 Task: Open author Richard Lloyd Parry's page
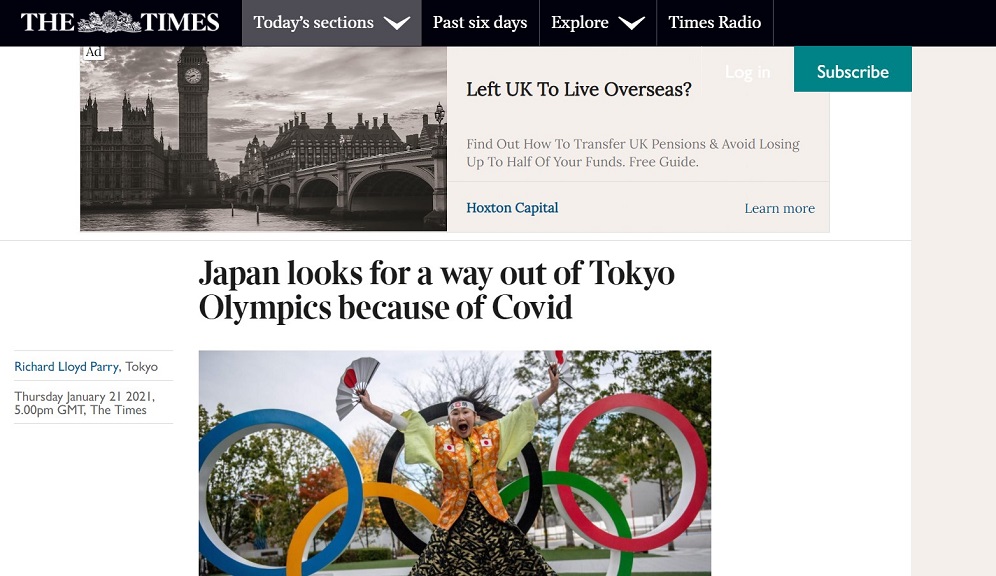pyautogui.click(x=67, y=366)
